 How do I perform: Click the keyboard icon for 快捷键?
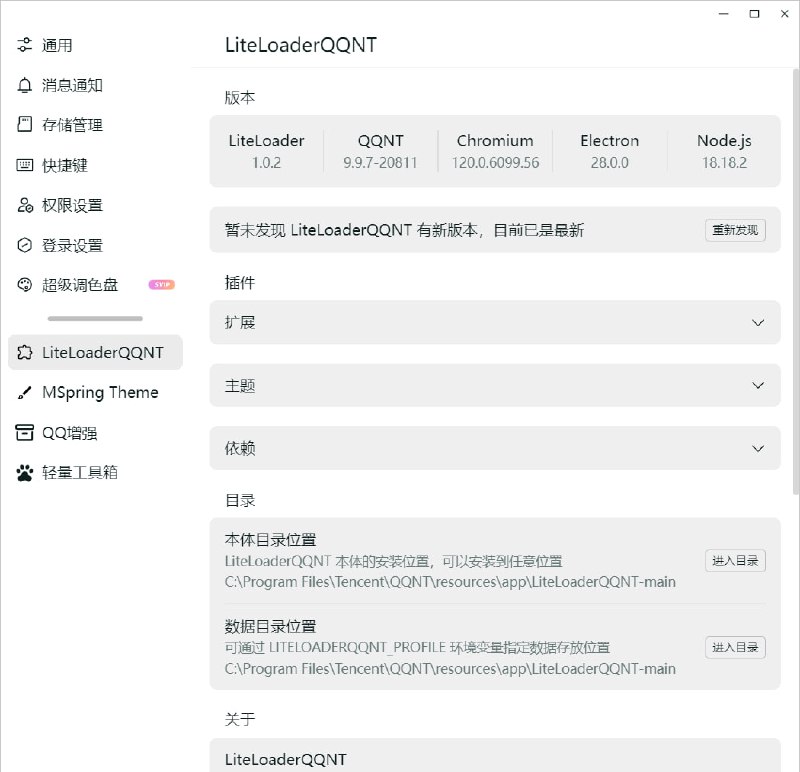pos(24,165)
